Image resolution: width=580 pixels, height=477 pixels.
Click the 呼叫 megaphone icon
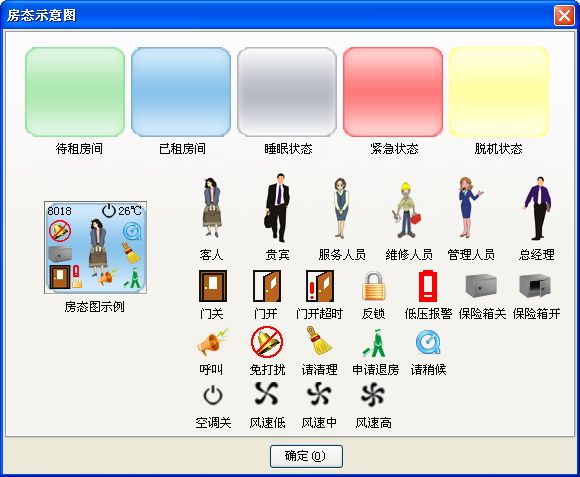[x=213, y=342]
